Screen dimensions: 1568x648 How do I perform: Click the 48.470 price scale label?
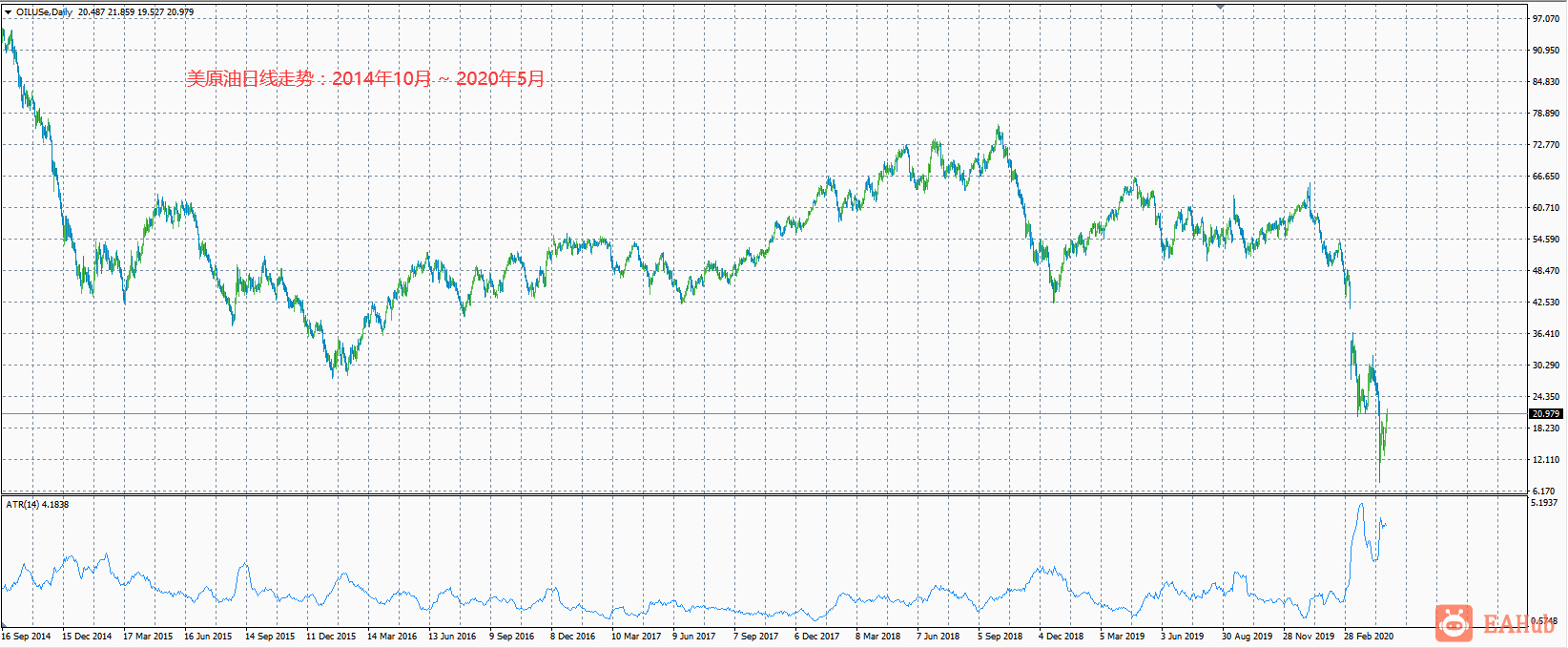(x=1545, y=271)
